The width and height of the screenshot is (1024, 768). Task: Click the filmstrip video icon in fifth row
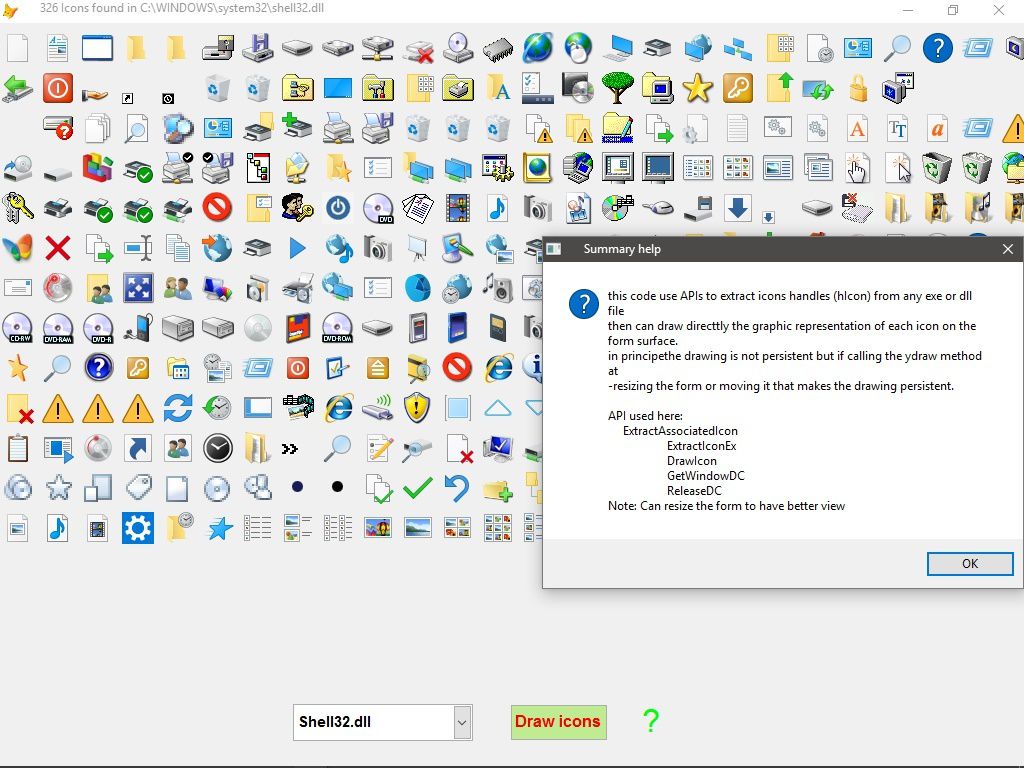[458, 208]
